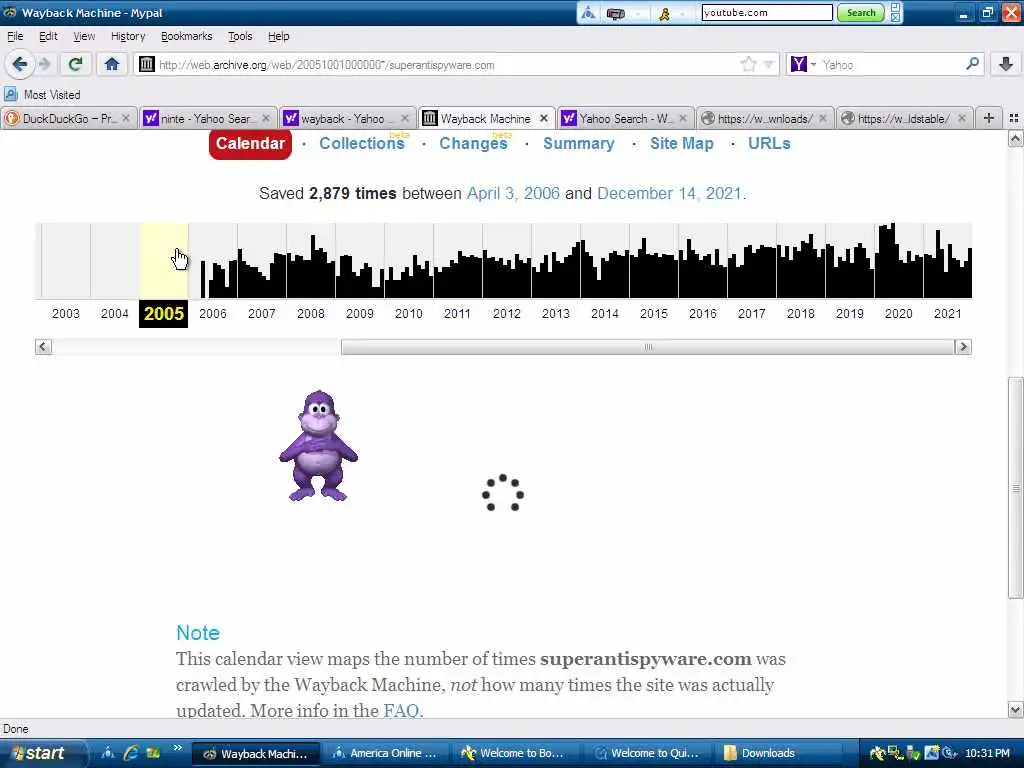Select the Calendar view button

pyautogui.click(x=250, y=144)
